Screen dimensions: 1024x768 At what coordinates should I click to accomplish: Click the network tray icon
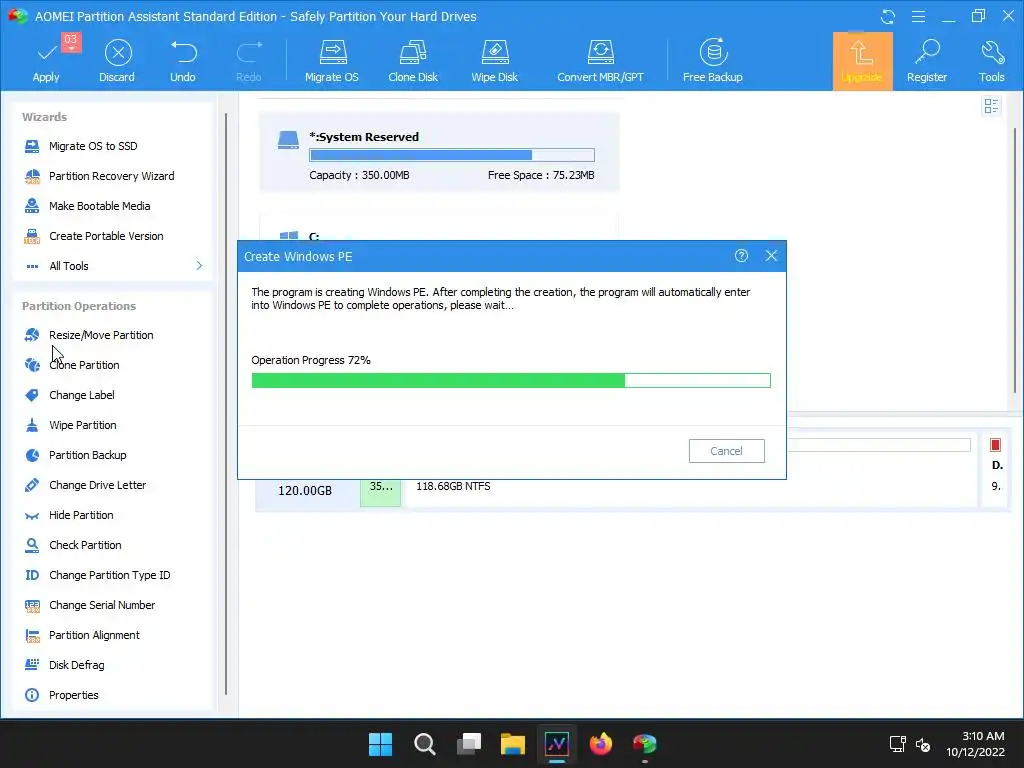pyautogui.click(x=898, y=744)
